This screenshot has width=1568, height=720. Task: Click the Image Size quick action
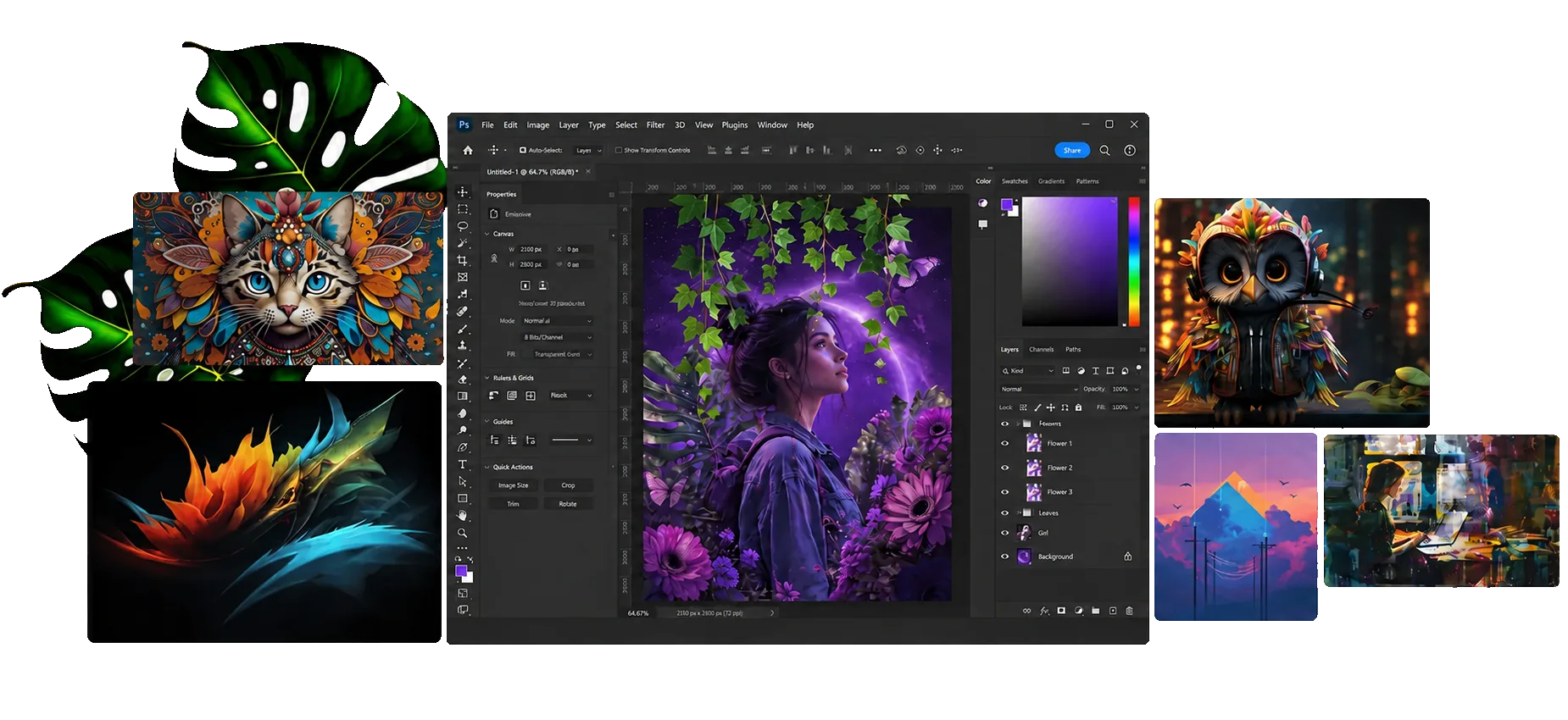tap(514, 485)
